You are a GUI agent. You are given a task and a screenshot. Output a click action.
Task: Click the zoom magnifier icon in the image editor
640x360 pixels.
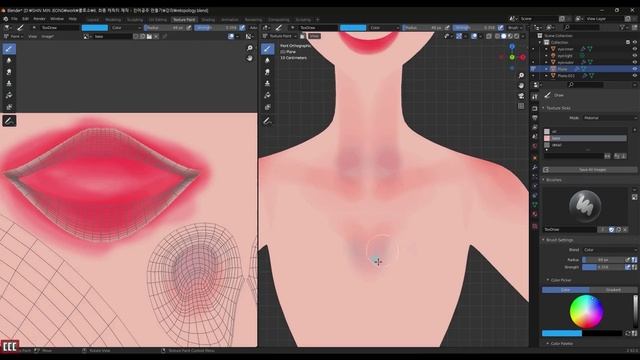point(250,48)
